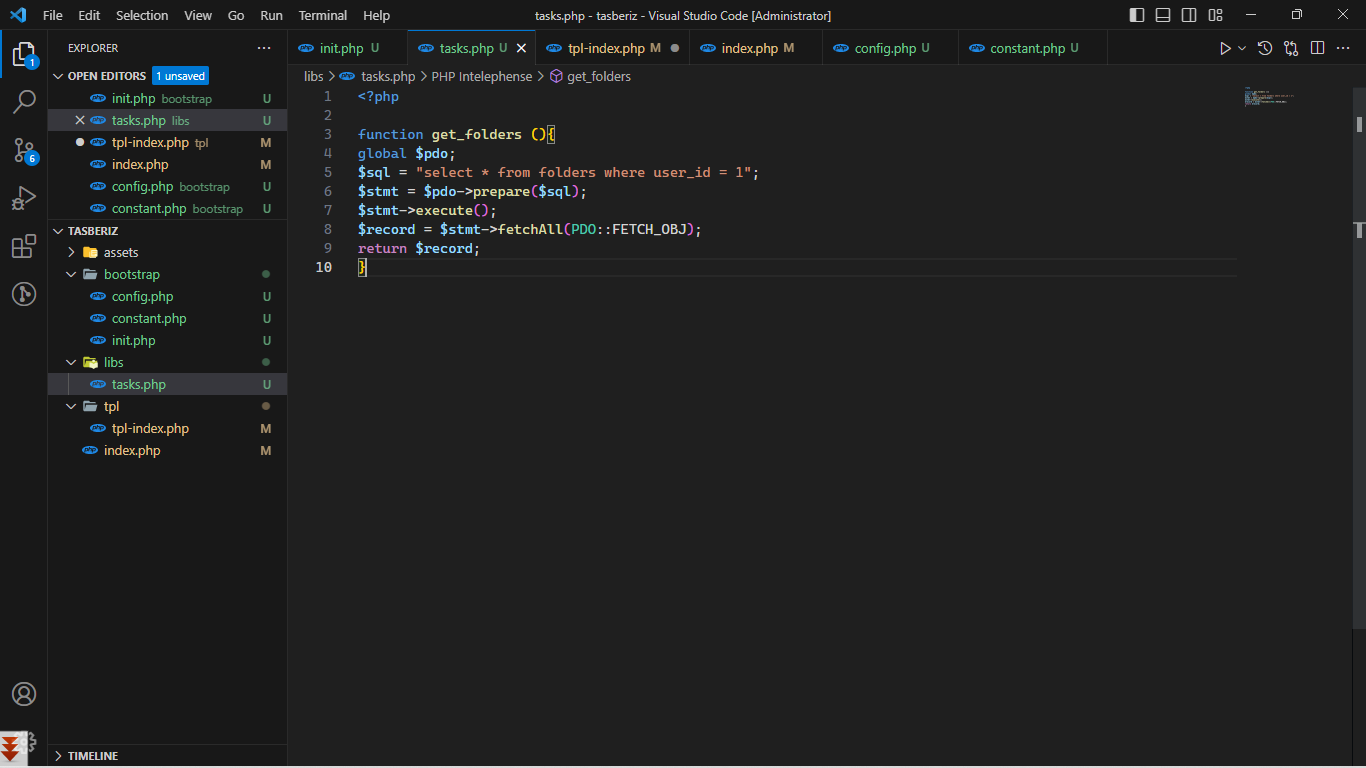
Task: Open index.php in the TASBERIZ file tree
Action: click(167, 450)
